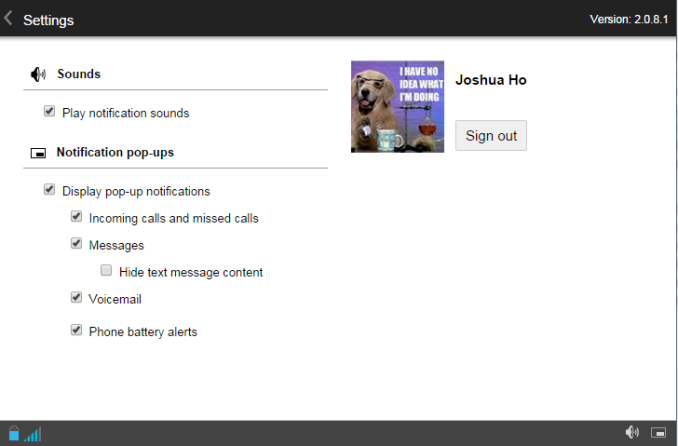Toggle pop-ups via bottom bar window icon
Image resolution: width=678 pixels, height=446 pixels.
coord(659,433)
